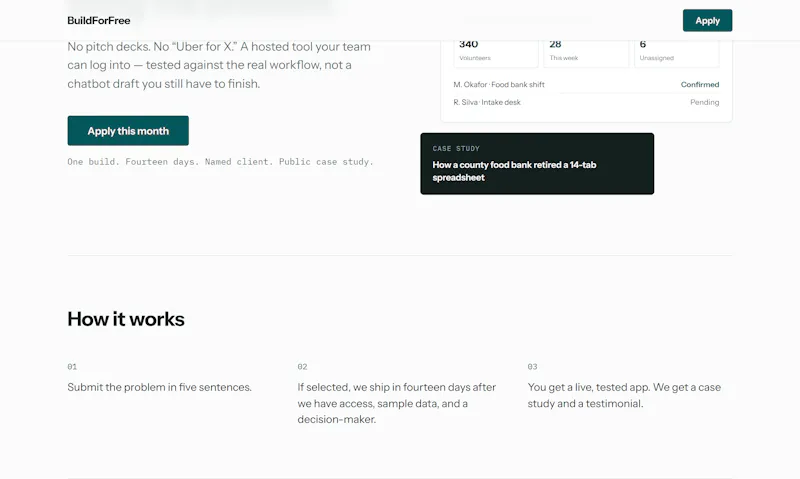The image size is (800, 479).
Task: Click the 340 Volunteers stat card
Action: click(x=496, y=54)
